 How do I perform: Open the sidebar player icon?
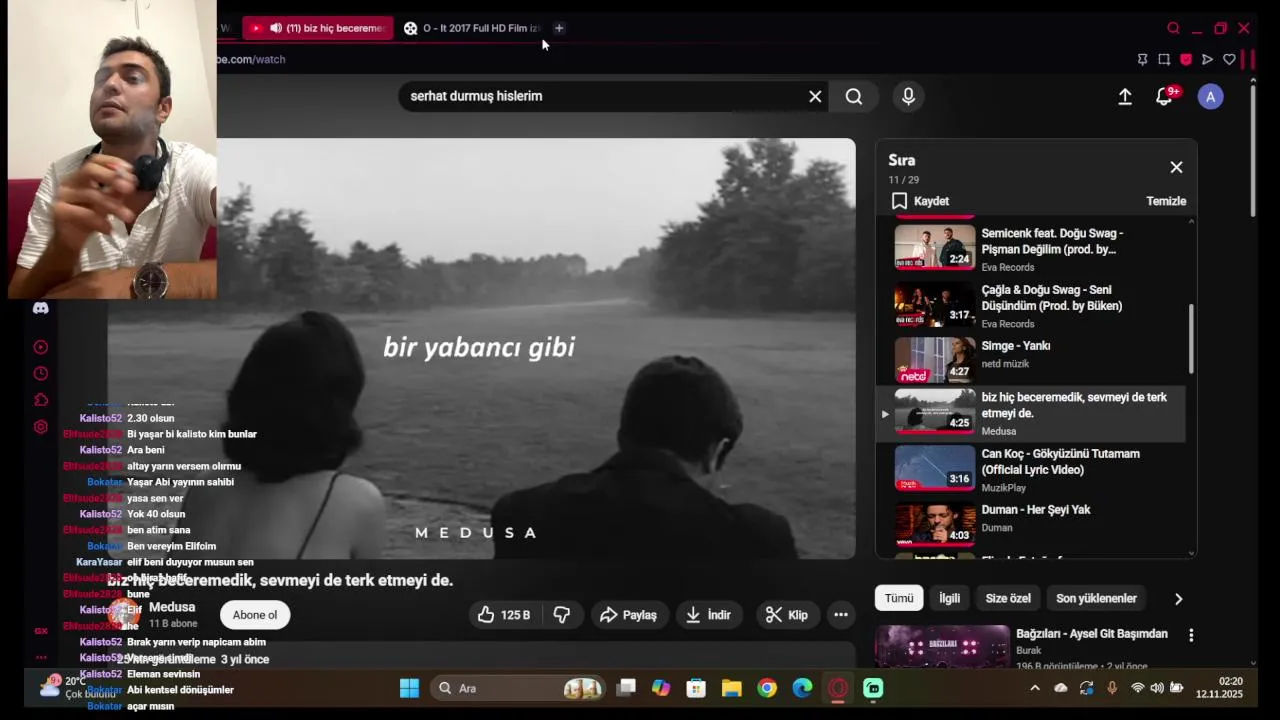coord(41,347)
